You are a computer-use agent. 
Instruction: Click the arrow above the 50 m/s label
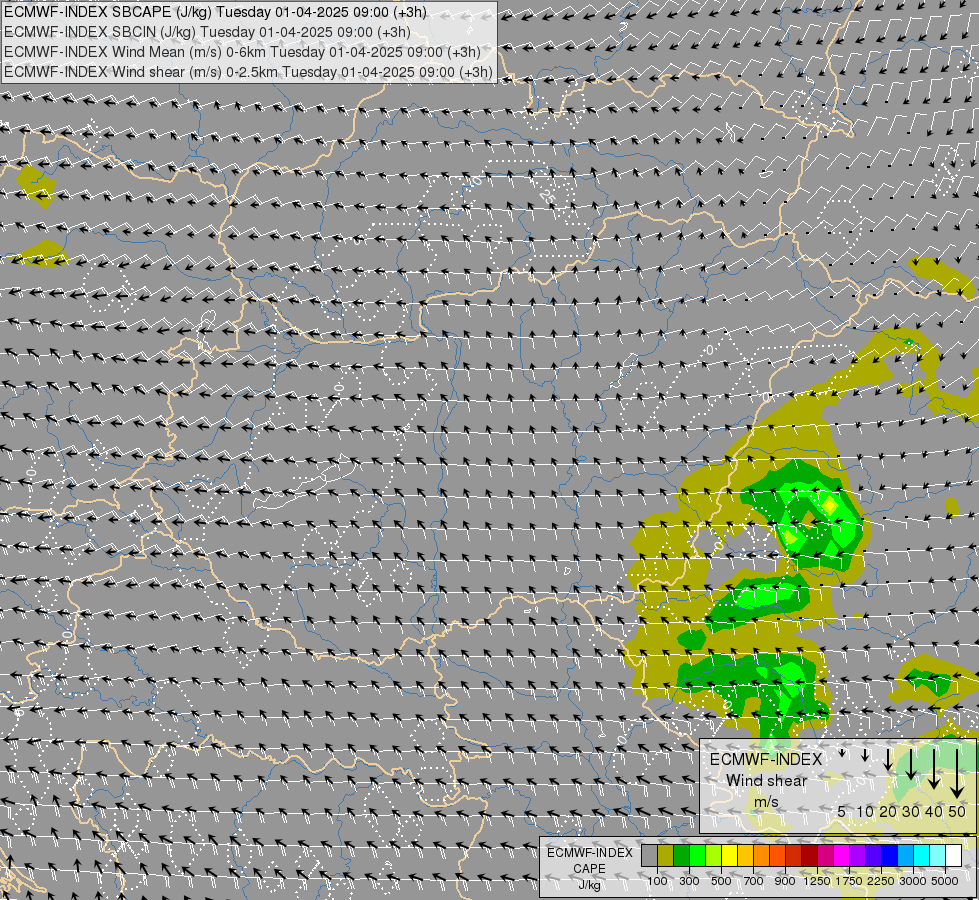(x=957, y=774)
